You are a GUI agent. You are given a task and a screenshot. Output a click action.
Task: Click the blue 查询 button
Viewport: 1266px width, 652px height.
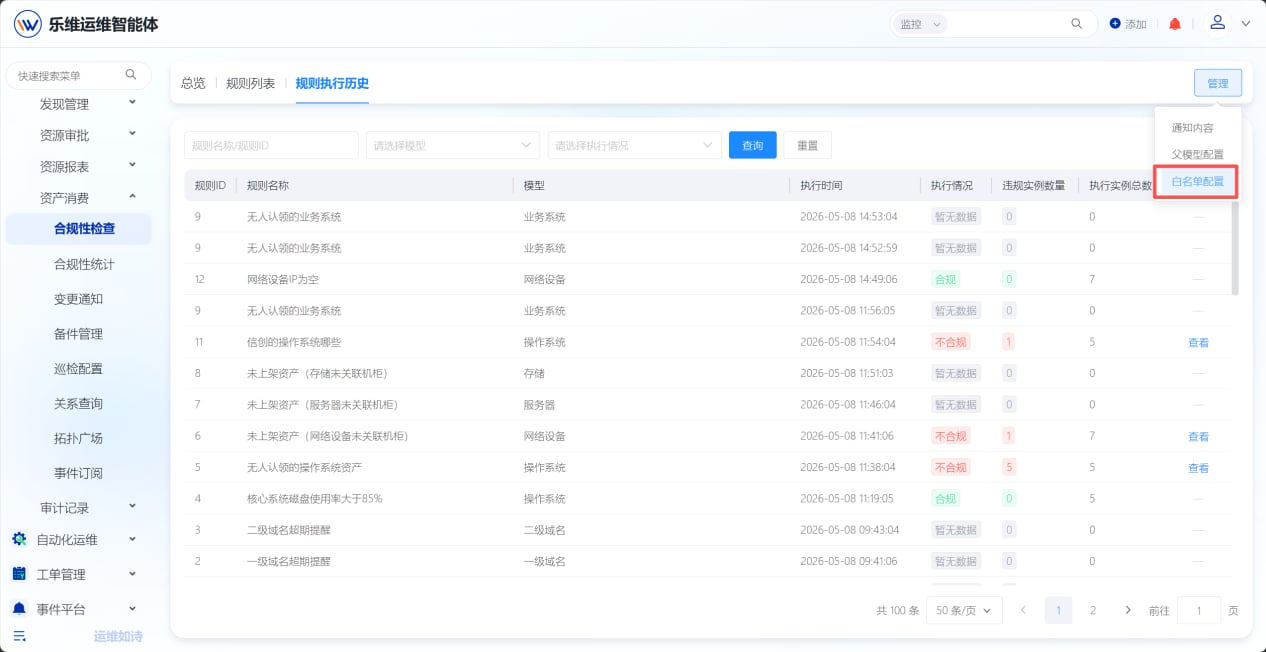753,145
